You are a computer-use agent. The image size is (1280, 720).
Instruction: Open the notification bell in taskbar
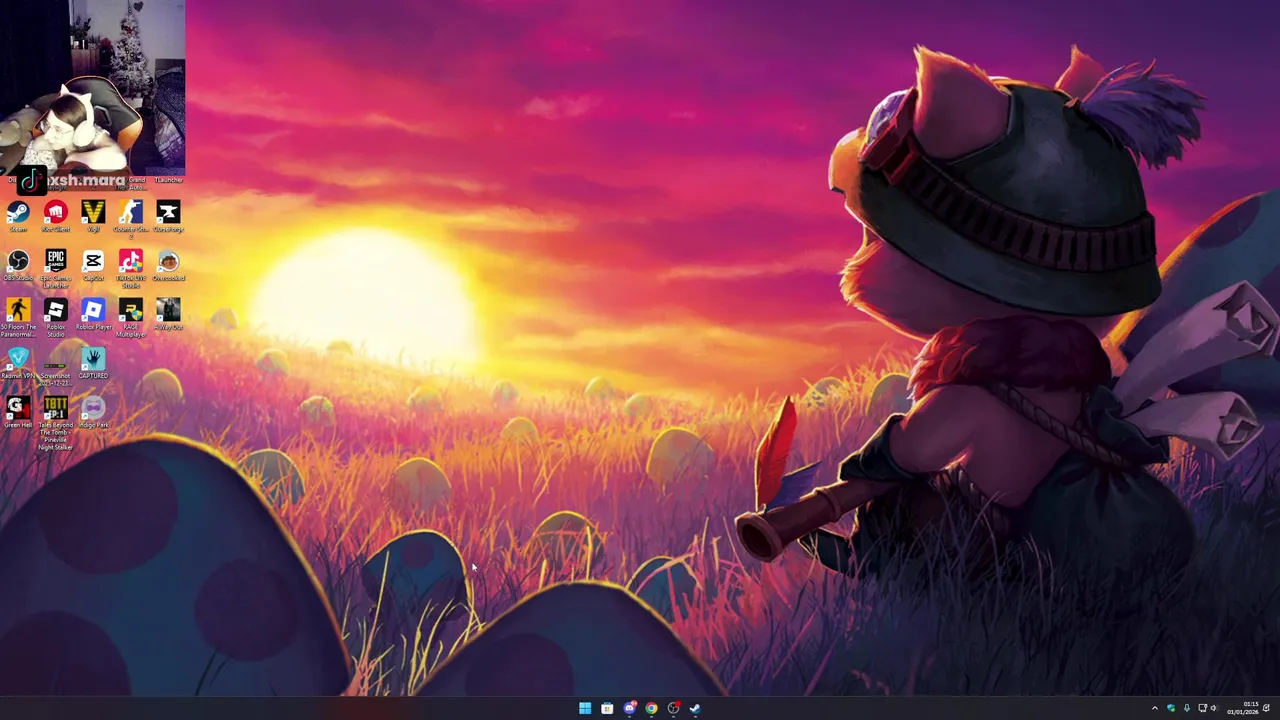pos(1267,708)
